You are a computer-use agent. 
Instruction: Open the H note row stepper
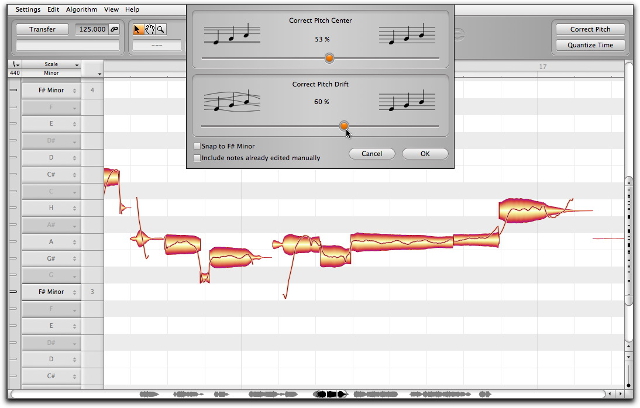point(74,208)
